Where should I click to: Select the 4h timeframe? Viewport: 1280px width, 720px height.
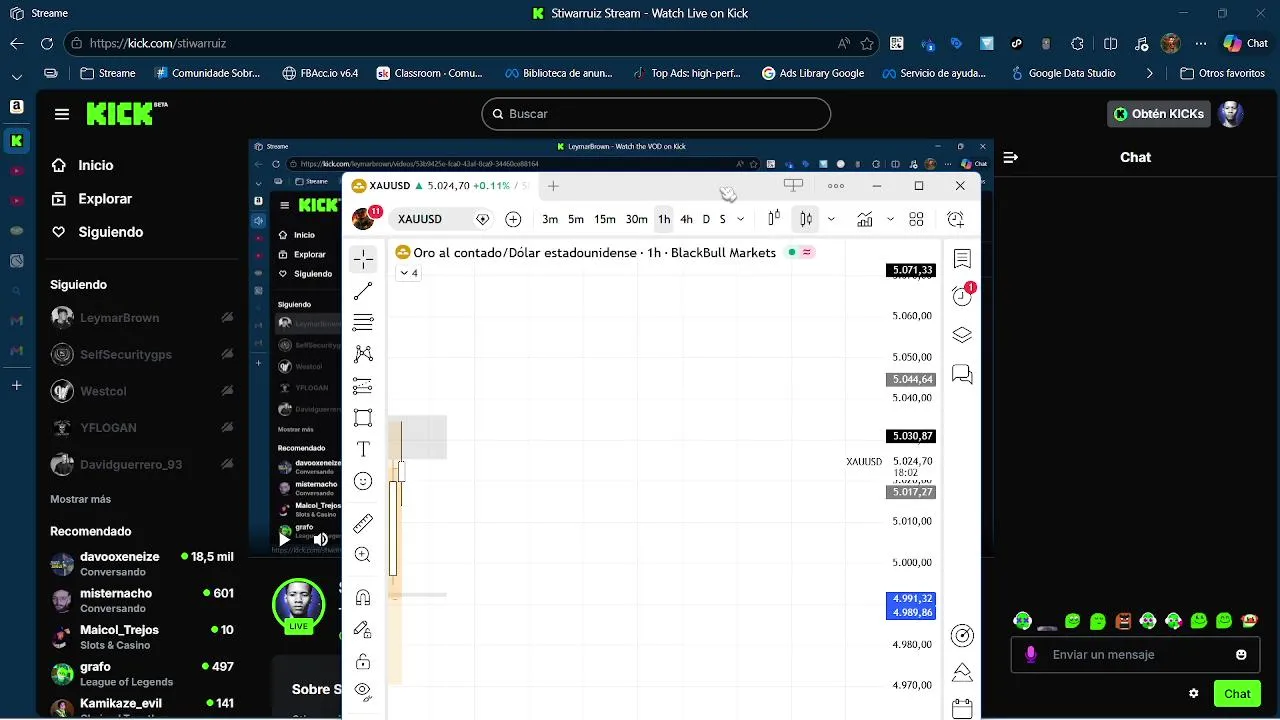click(686, 219)
